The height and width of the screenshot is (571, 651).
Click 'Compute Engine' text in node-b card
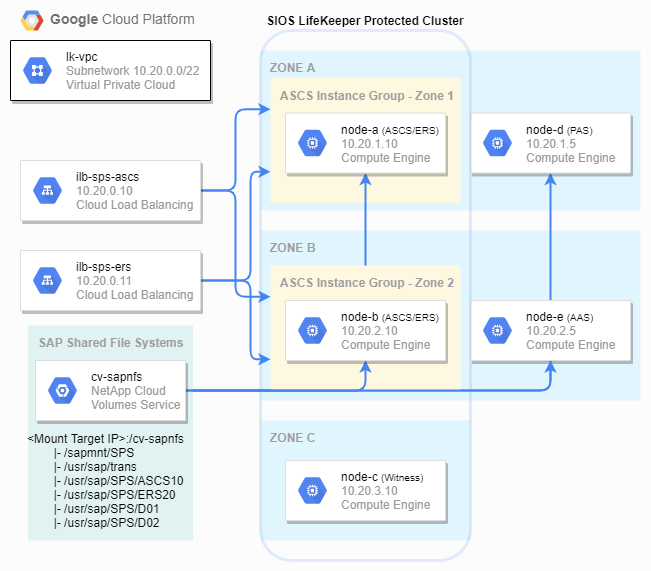[386, 345]
